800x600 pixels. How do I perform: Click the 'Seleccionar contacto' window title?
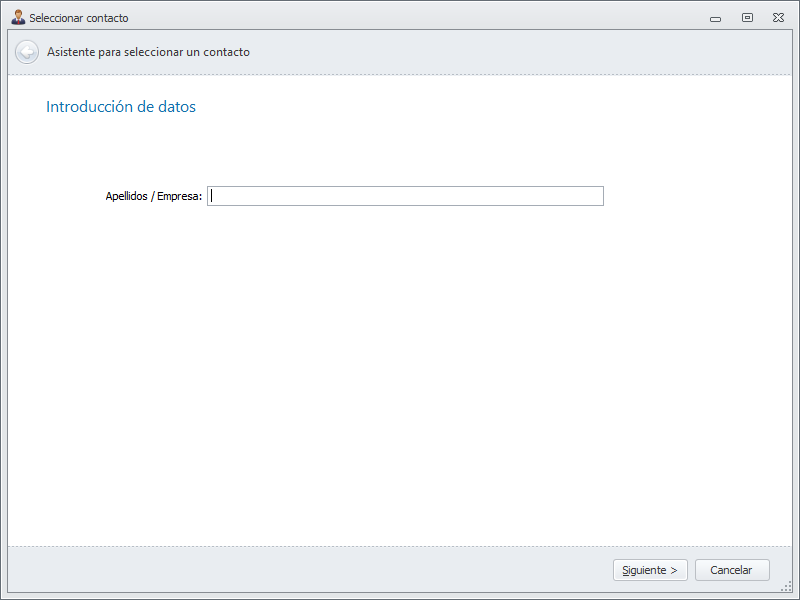click(79, 18)
